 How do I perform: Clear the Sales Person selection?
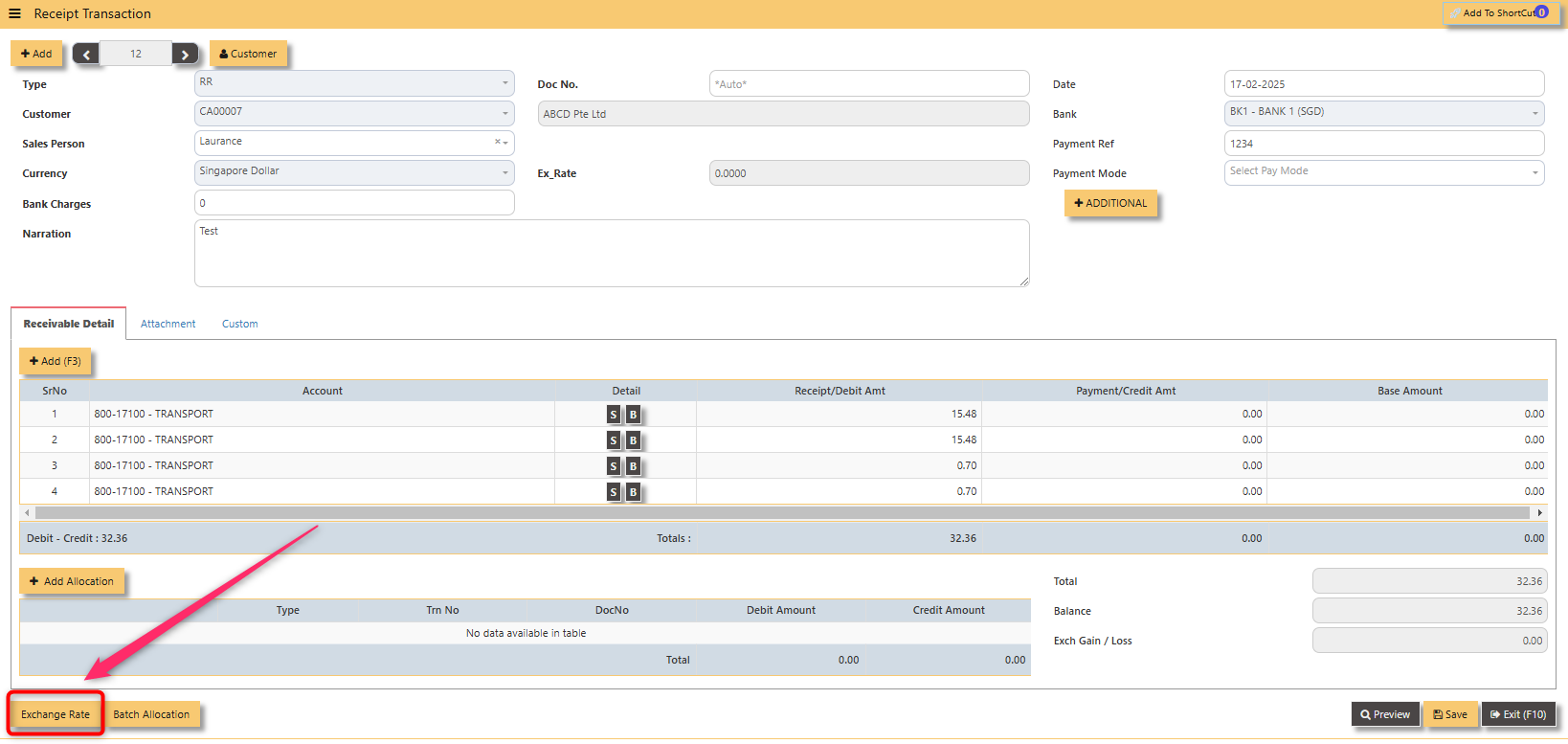497,142
